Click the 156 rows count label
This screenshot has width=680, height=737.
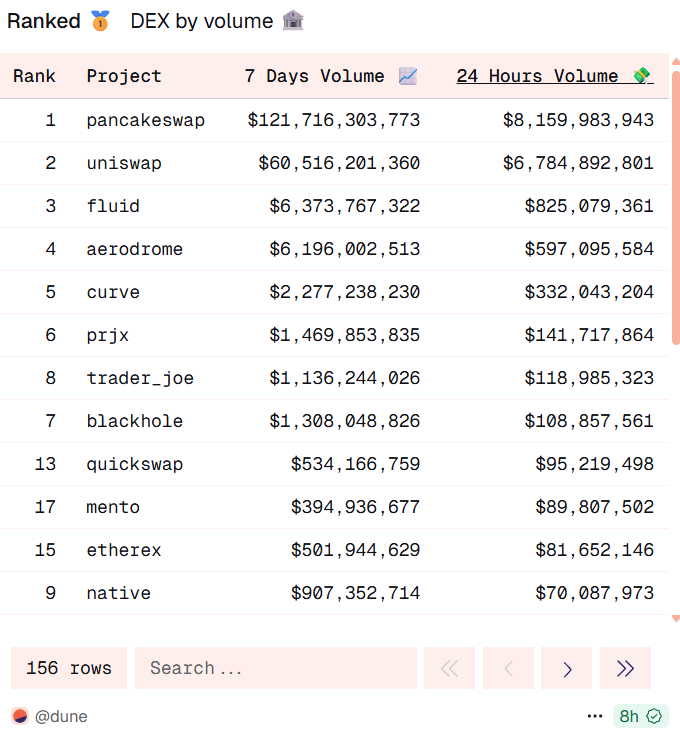tap(69, 668)
